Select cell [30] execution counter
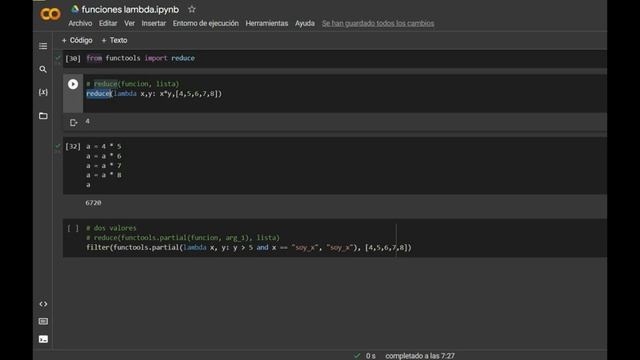This screenshot has width=640, height=360. (x=73, y=58)
